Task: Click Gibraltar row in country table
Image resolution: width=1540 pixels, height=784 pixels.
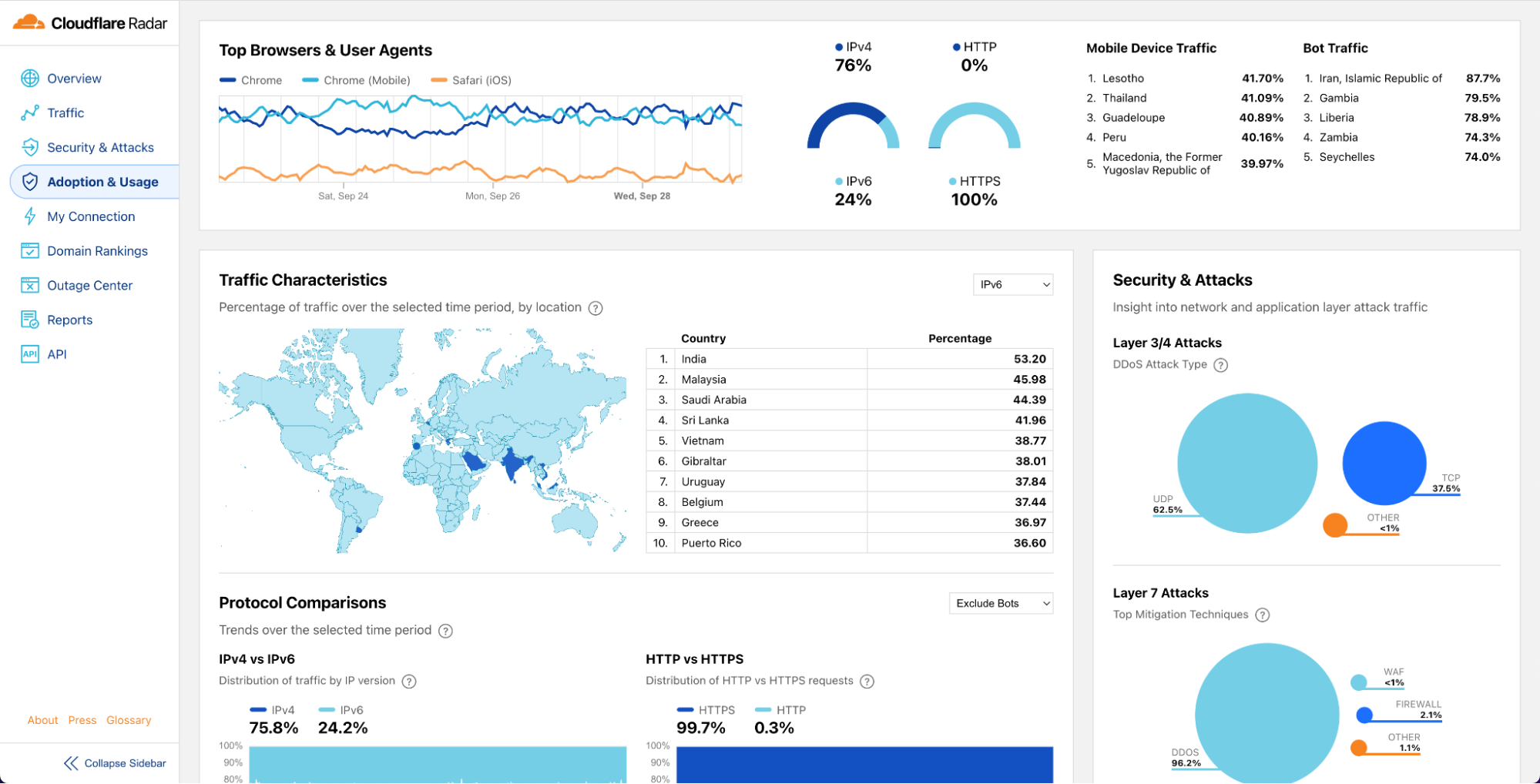Action: click(x=850, y=462)
